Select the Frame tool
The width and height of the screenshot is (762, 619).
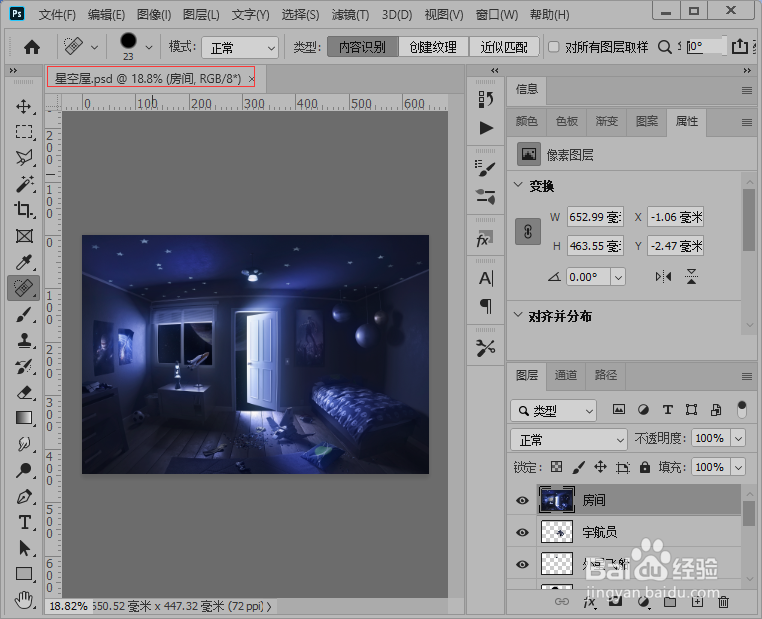pos(24,236)
